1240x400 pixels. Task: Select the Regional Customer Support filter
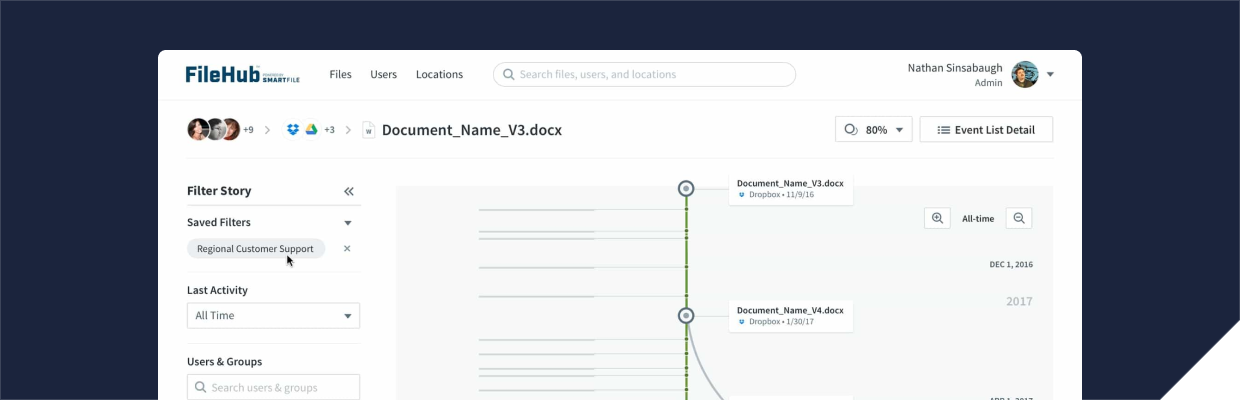pos(255,248)
